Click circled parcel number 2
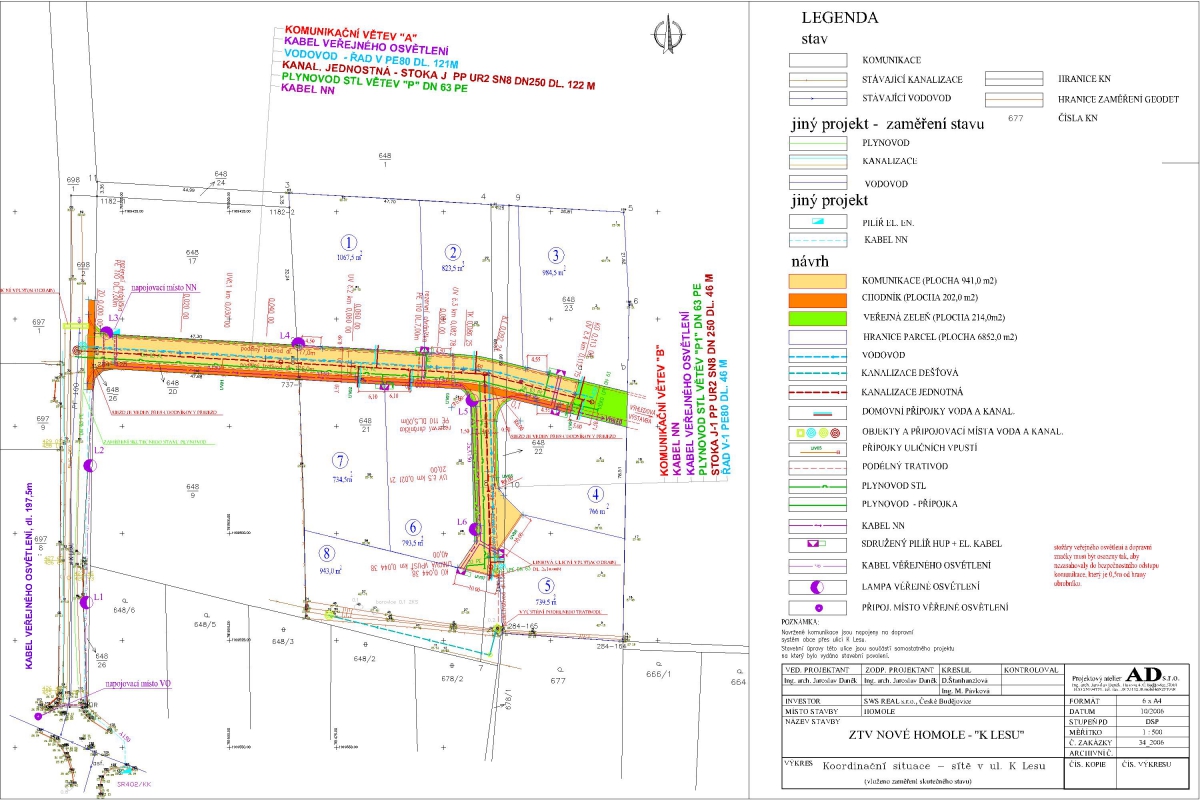Image resolution: width=1200 pixels, height=800 pixels. pos(454,252)
